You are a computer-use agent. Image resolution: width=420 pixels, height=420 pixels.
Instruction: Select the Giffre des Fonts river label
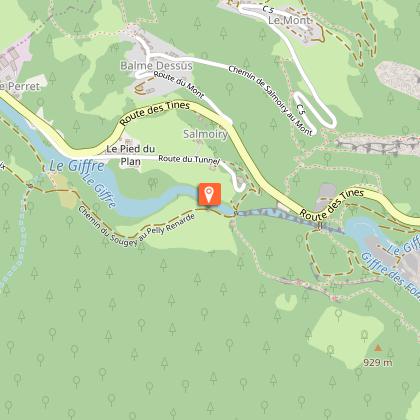[390, 272]
